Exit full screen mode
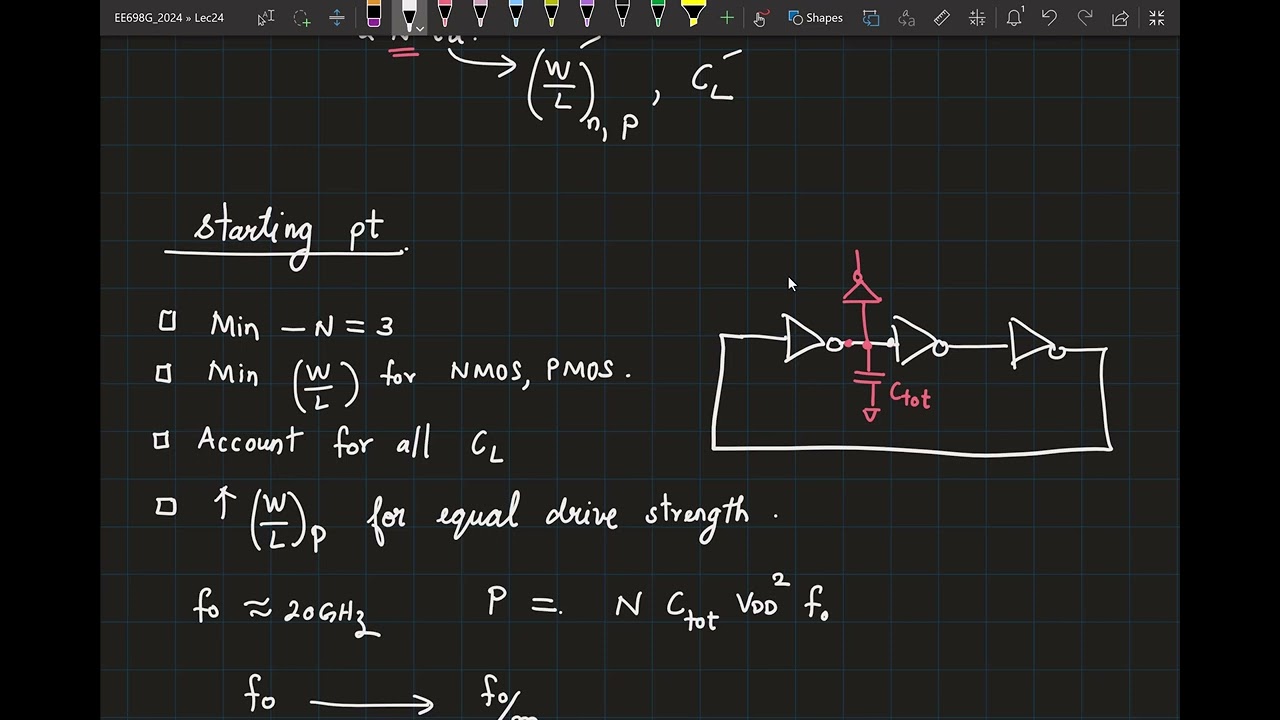Viewport: 1280px width, 720px height. 1157,18
